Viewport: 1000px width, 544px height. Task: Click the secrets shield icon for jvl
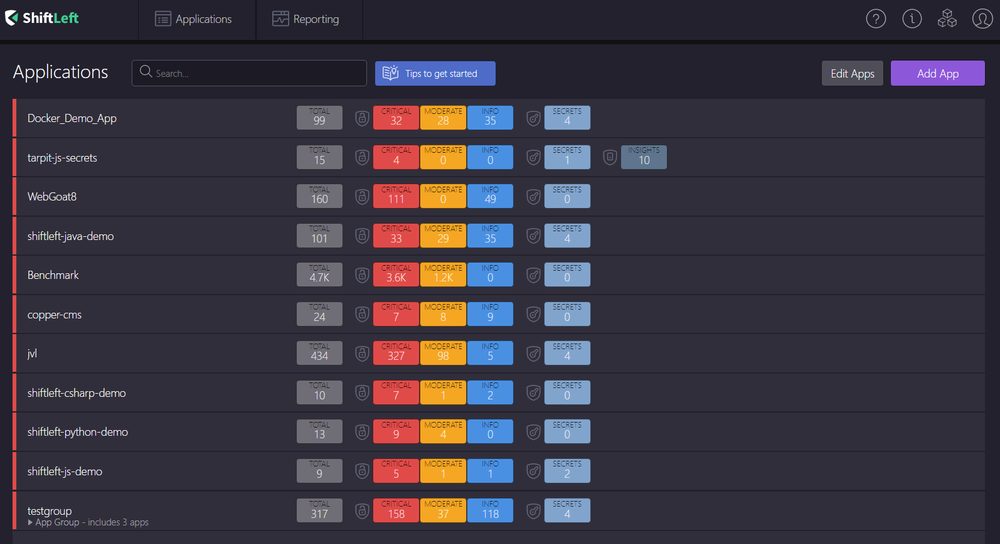click(533, 353)
